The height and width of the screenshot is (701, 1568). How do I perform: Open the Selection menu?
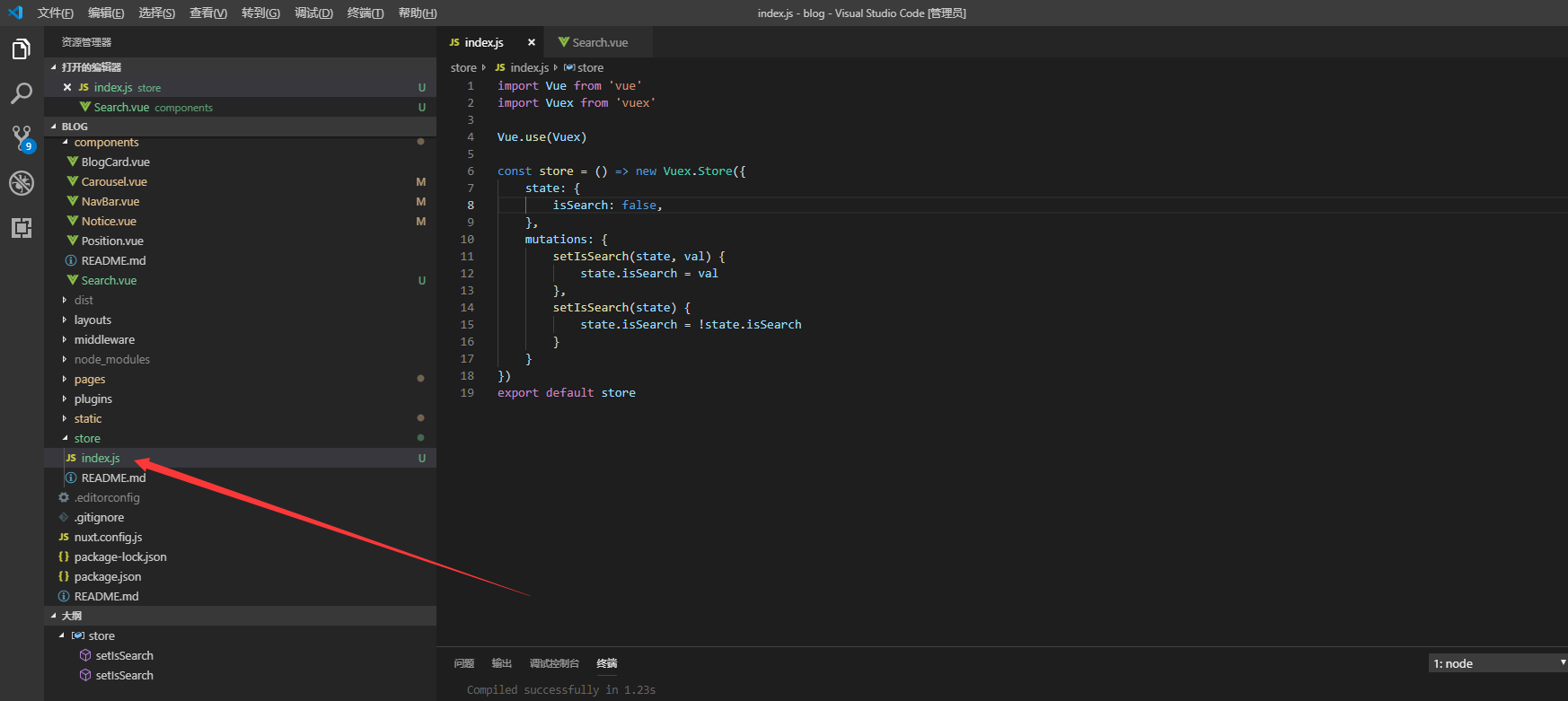pyautogui.click(x=157, y=13)
